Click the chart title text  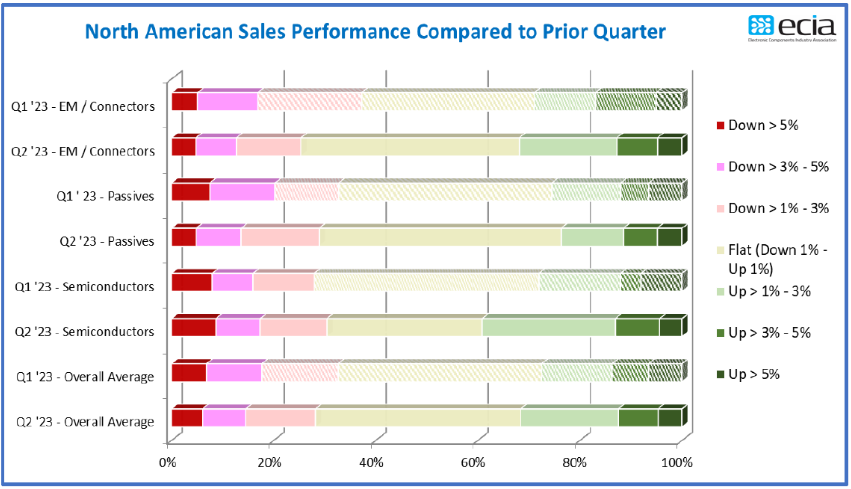click(x=375, y=32)
